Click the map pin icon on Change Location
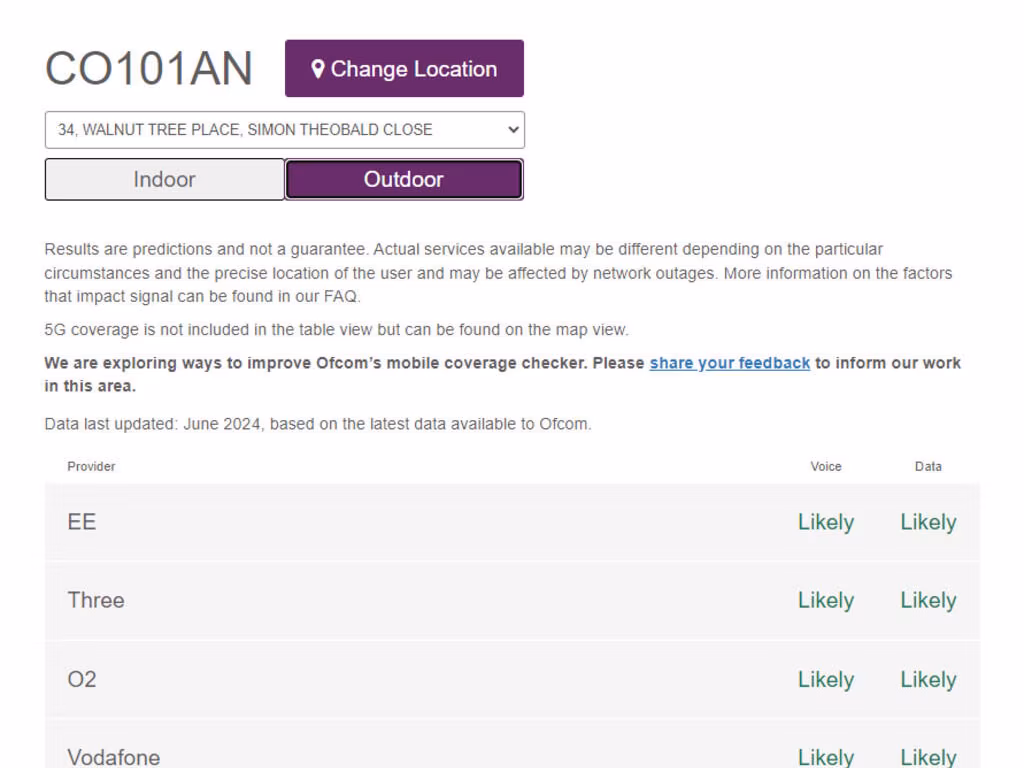 point(318,69)
